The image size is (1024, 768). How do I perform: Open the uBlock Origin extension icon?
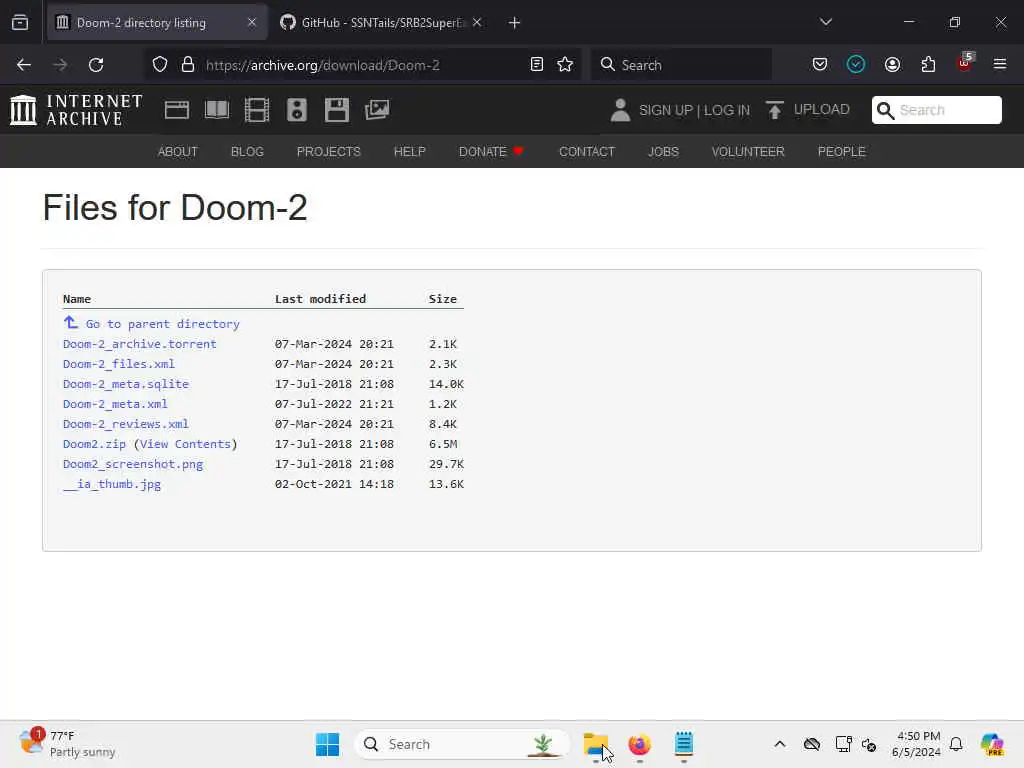pyautogui.click(x=965, y=63)
